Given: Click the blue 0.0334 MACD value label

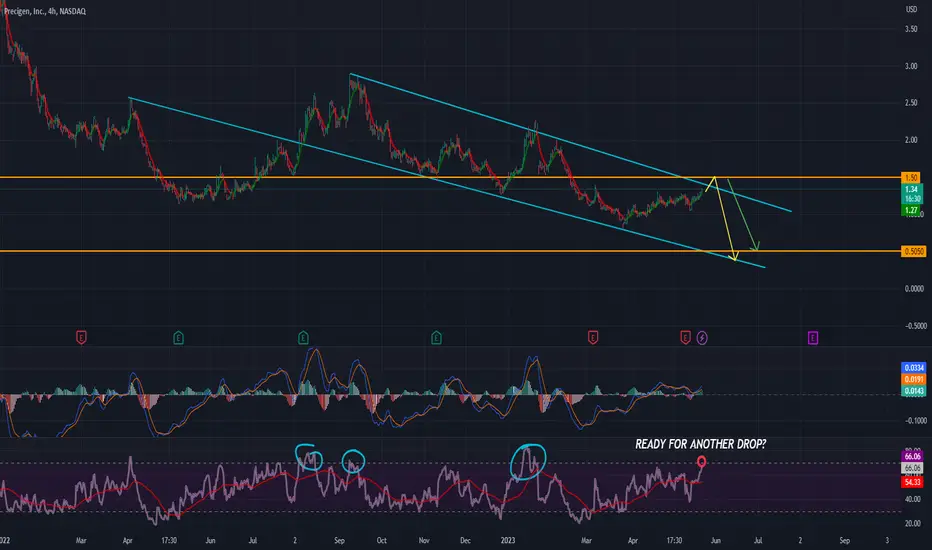Looking at the screenshot, I should (914, 367).
